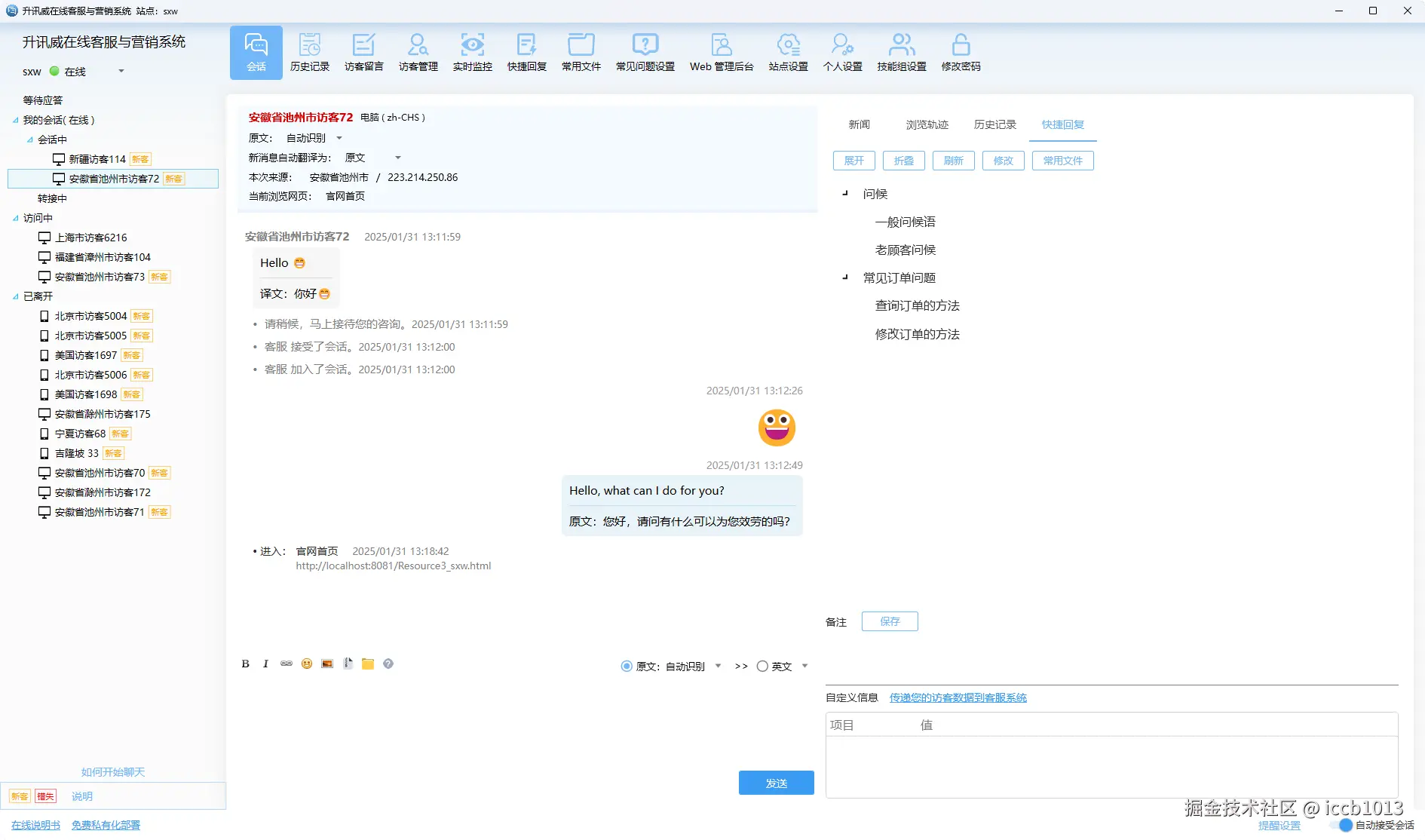This screenshot has height=840, width=1425.
Task: Click the 发送 button to send message
Action: [776, 783]
